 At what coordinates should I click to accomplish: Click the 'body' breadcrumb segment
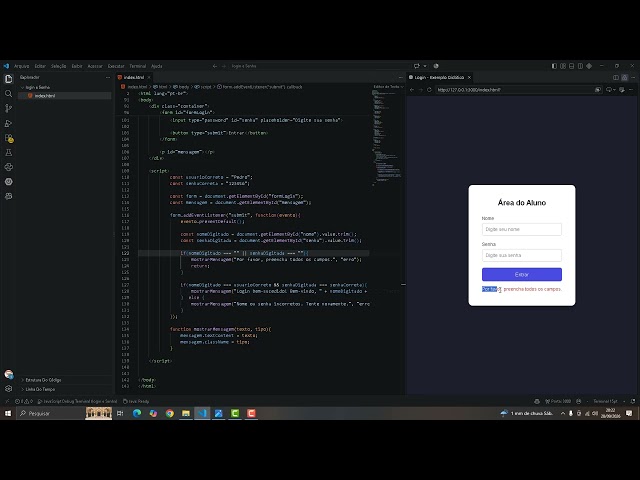(181, 87)
